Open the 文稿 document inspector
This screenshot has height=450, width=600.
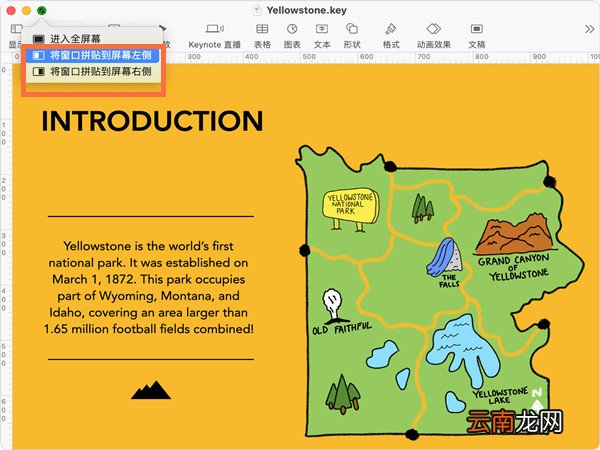(x=476, y=36)
